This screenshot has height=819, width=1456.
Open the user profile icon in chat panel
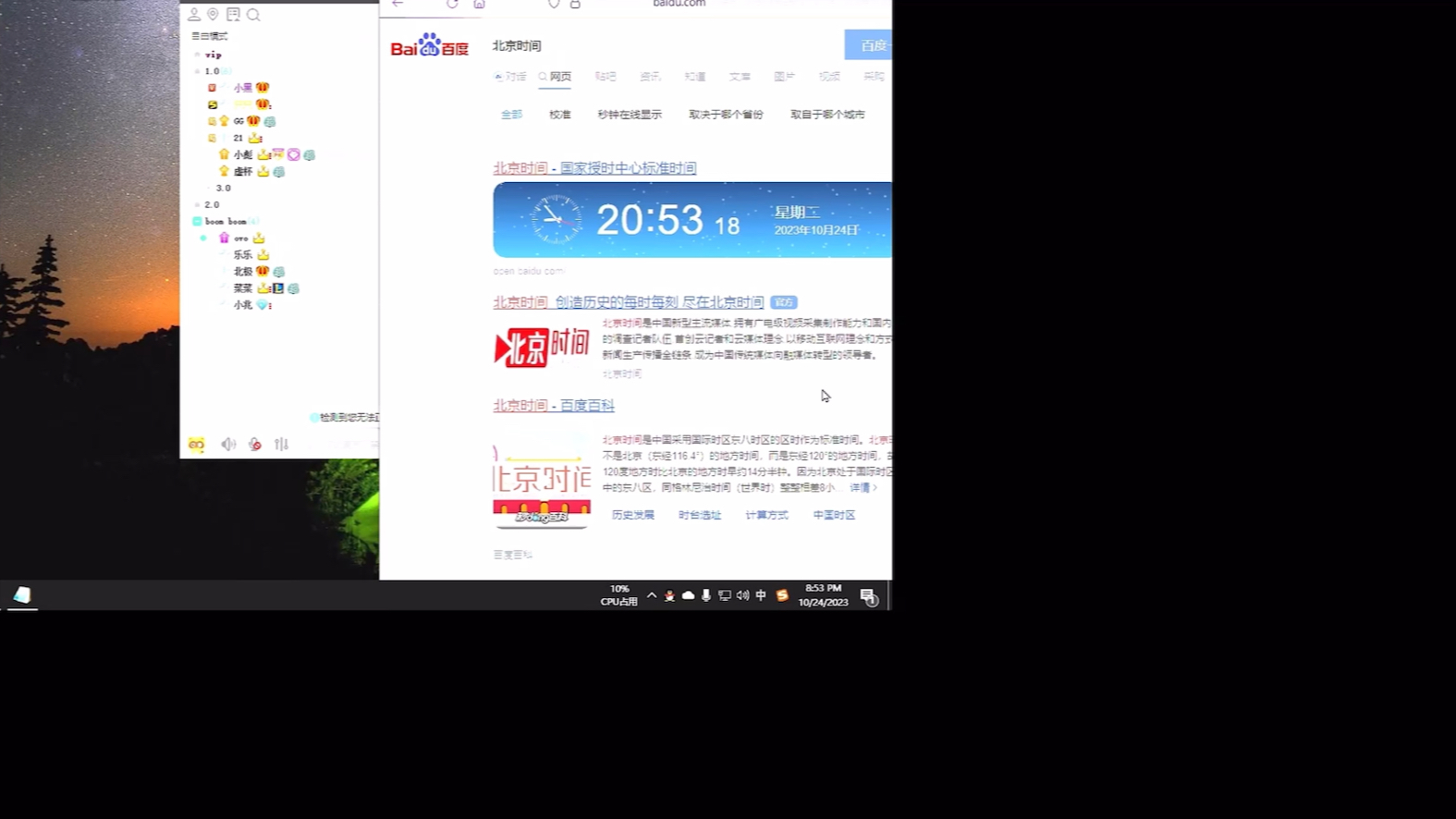[x=194, y=15]
